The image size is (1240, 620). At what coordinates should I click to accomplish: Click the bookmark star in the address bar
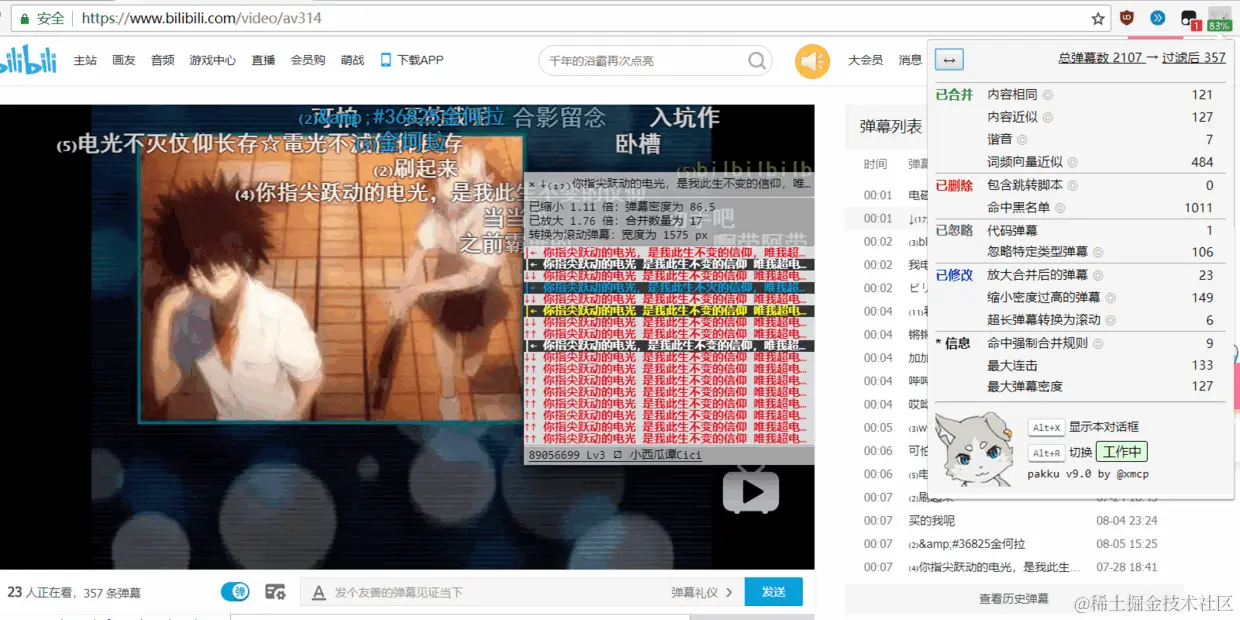(1098, 17)
